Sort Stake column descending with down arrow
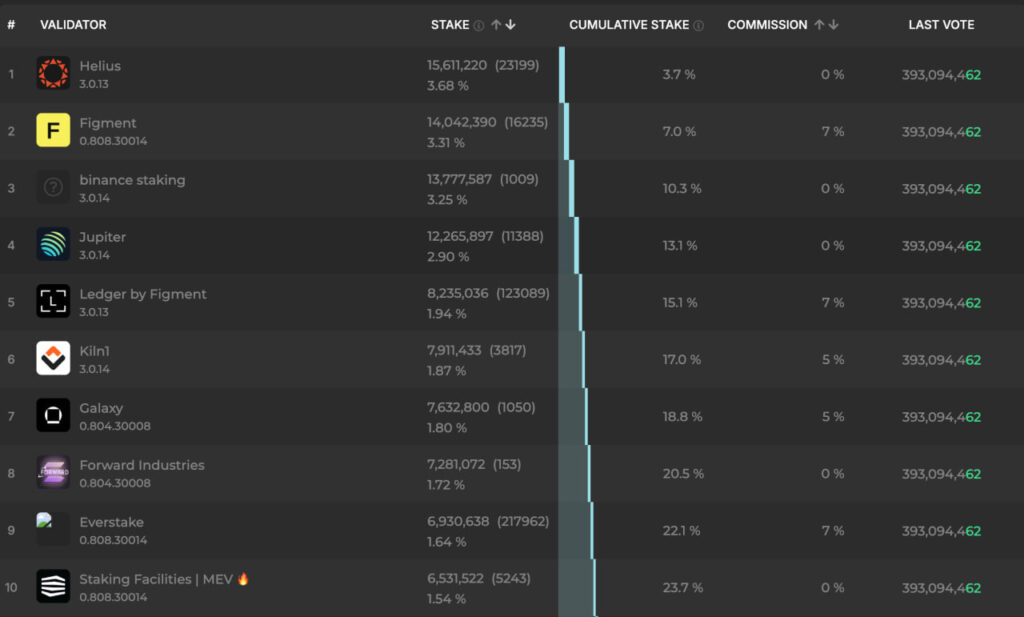This screenshot has width=1024, height=617. click(510, 25)
